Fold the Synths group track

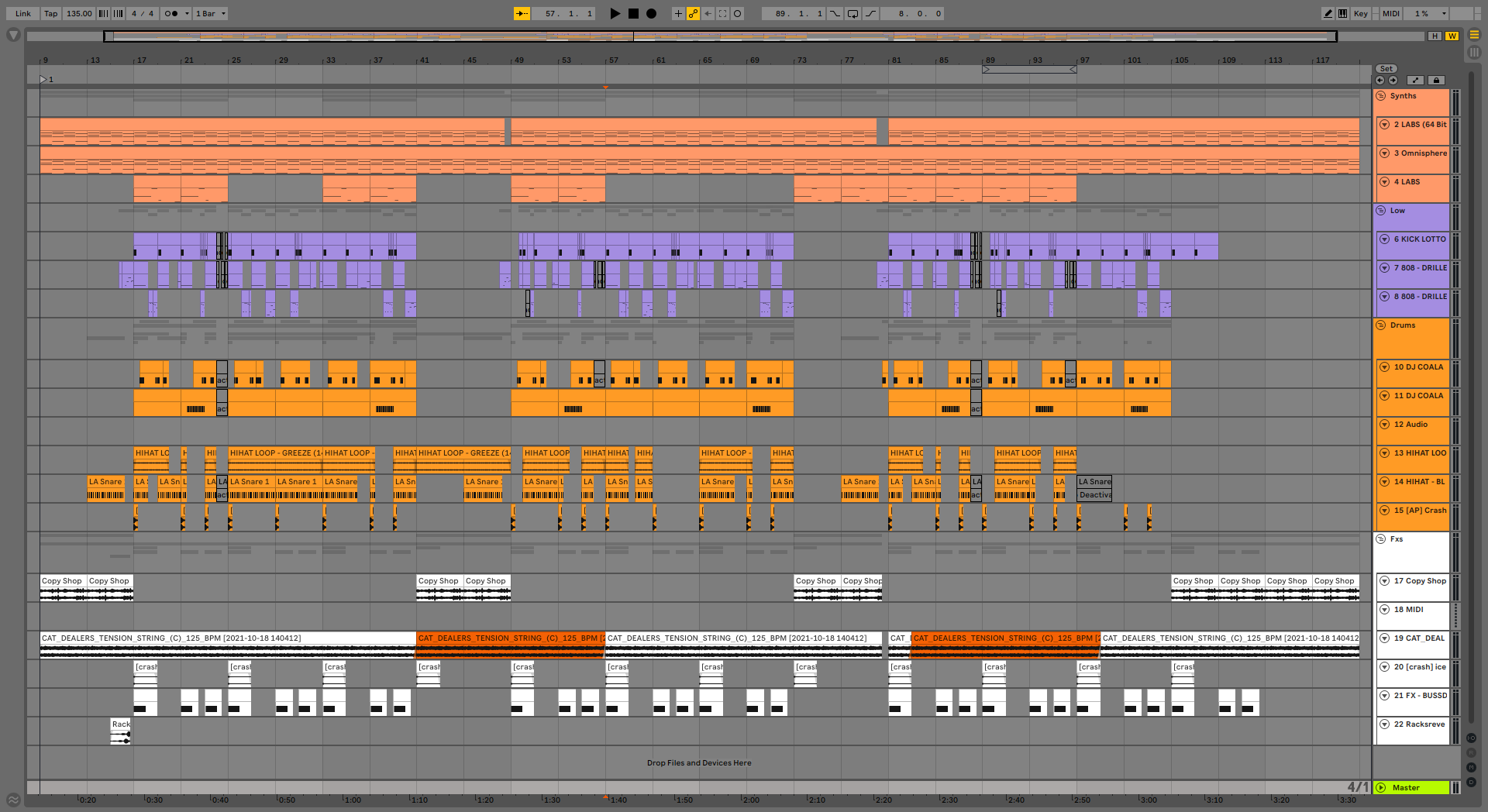[x=1381, y=96]
